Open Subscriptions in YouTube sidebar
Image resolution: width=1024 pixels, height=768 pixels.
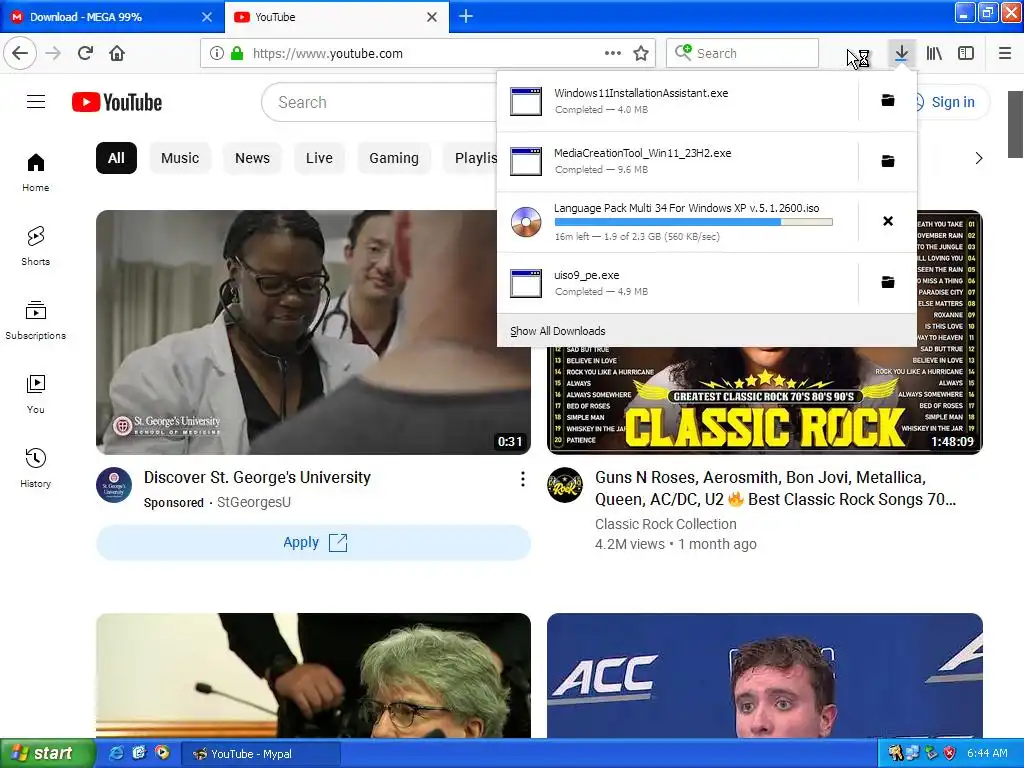(x=35, y=320)
